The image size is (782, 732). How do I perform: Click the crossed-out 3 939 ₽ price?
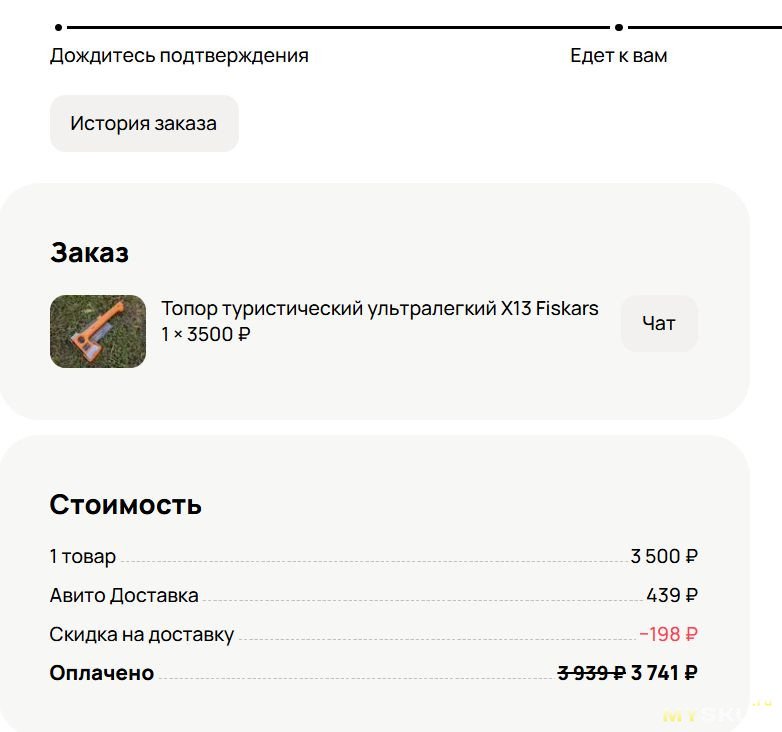pyautogui.click(x=590, y=673)
